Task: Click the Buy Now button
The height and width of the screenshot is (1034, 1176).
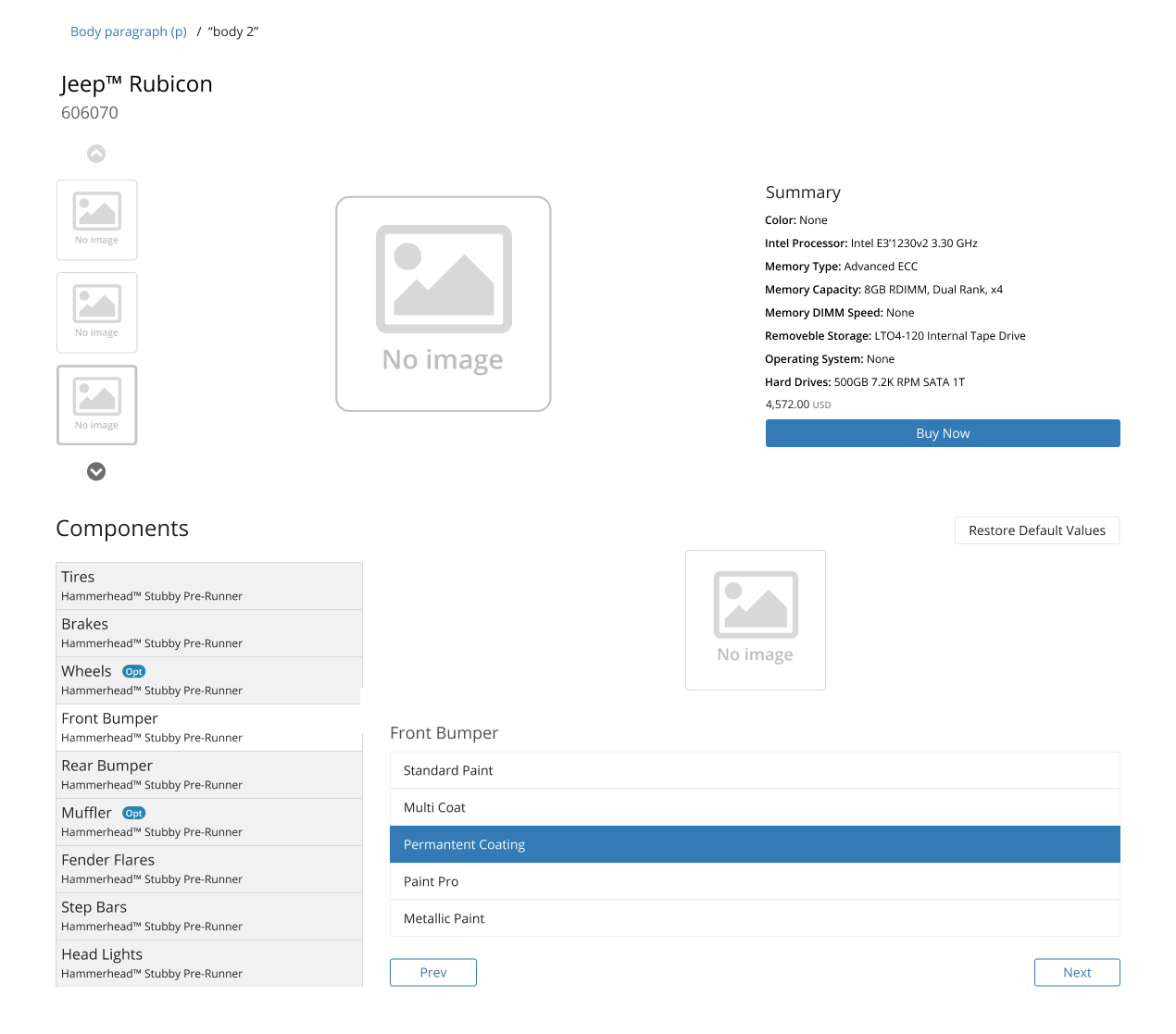Action: pyautogui.click(x=943, y=433)
